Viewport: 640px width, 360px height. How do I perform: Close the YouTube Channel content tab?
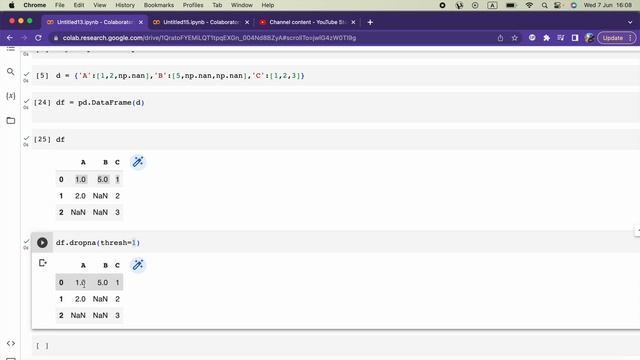point(353,22)
